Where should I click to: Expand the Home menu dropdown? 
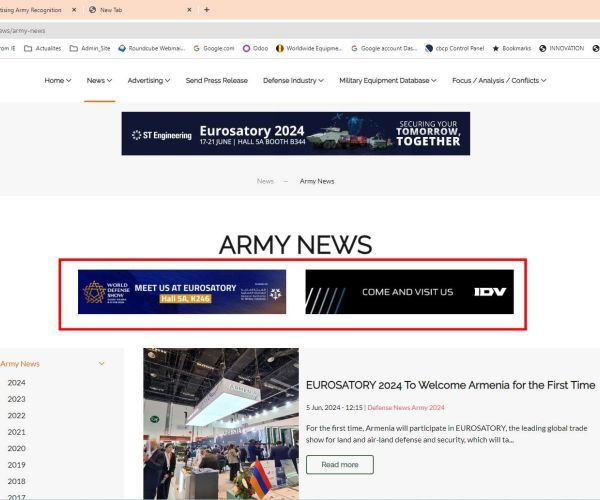coord(57,81)
